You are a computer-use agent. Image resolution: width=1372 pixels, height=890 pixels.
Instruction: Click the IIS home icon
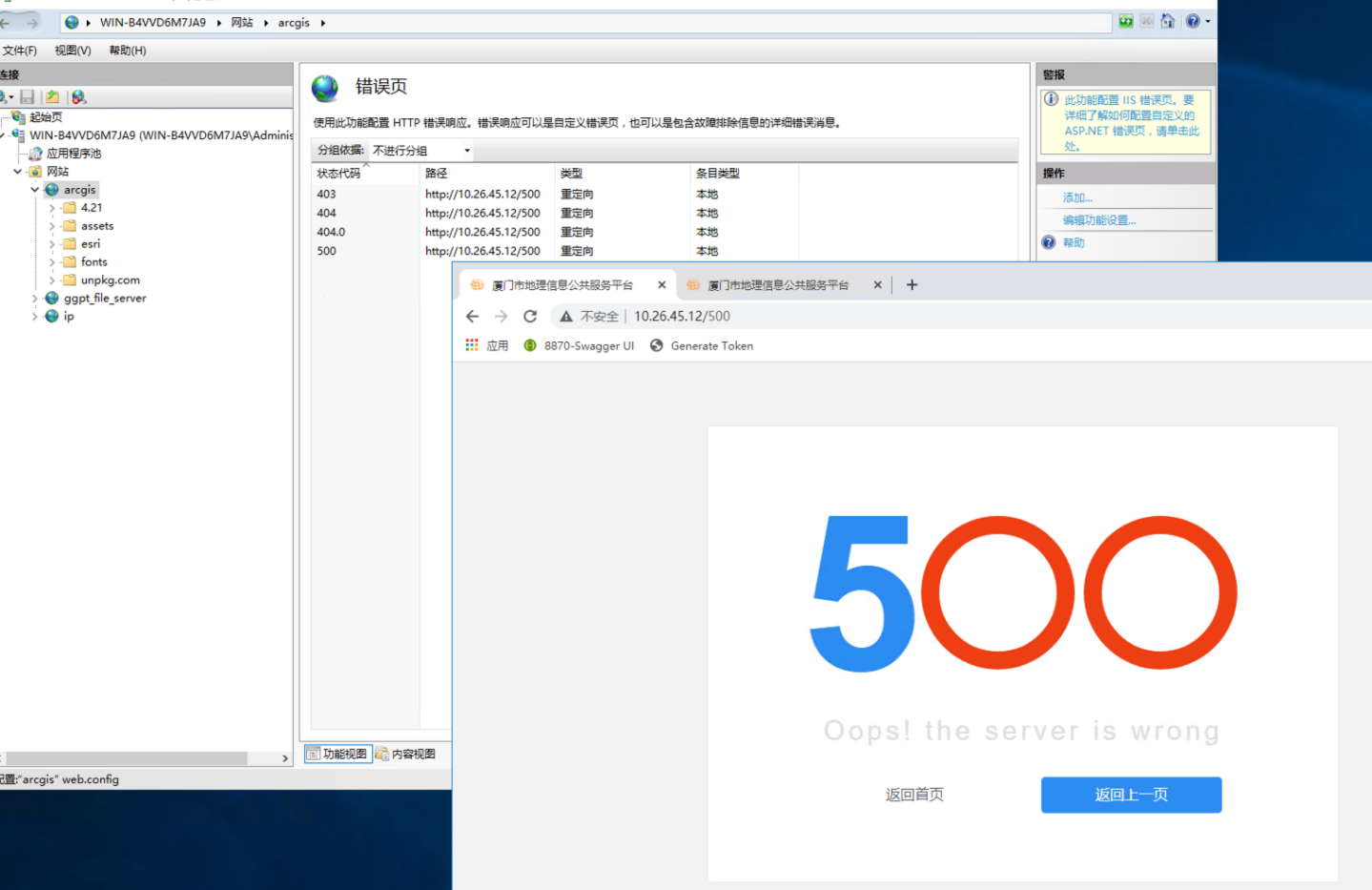click(1167, 22)
